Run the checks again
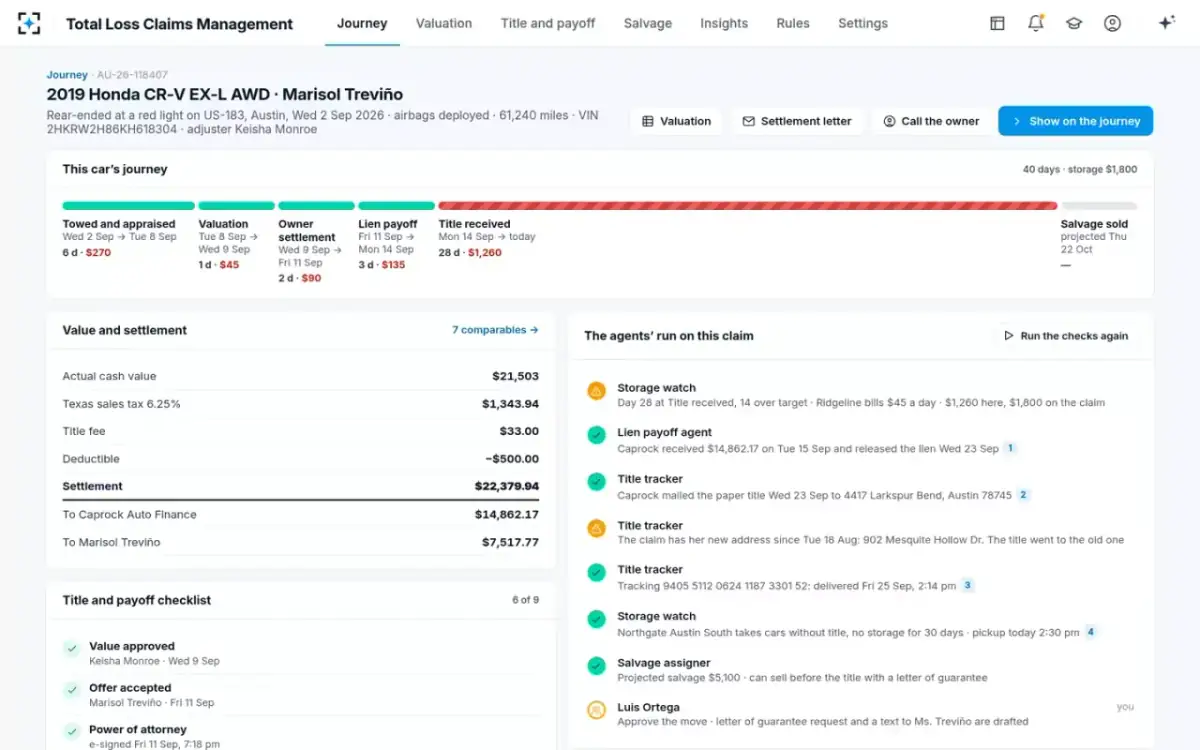The width and height of the screenshot is (1200, 750). tap(1066, 336)
